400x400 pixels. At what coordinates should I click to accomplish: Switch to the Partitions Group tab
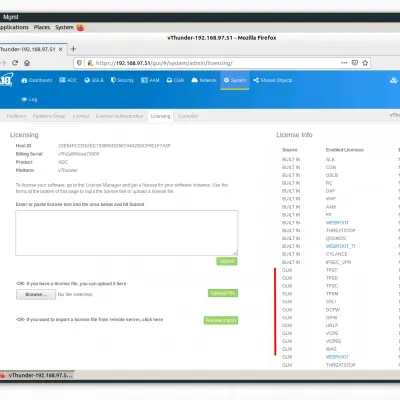tap(49, 116)
